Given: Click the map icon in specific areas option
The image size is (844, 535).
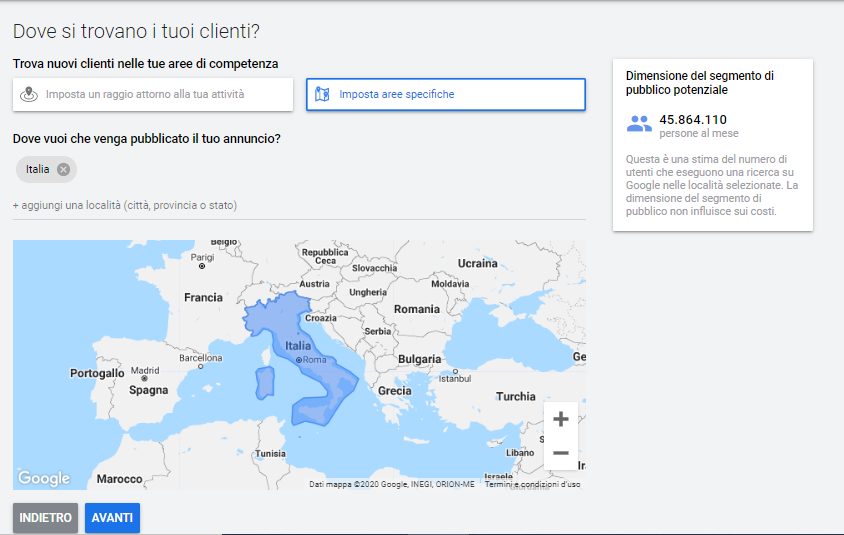Looking at the screenshot, I should [x=322, y=95].
